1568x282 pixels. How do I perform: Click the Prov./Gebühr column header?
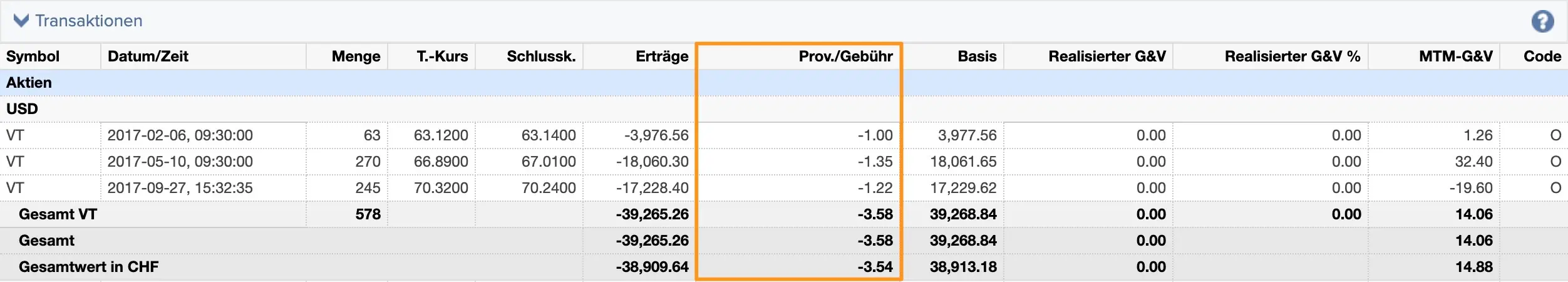click(x=845, y=56)
